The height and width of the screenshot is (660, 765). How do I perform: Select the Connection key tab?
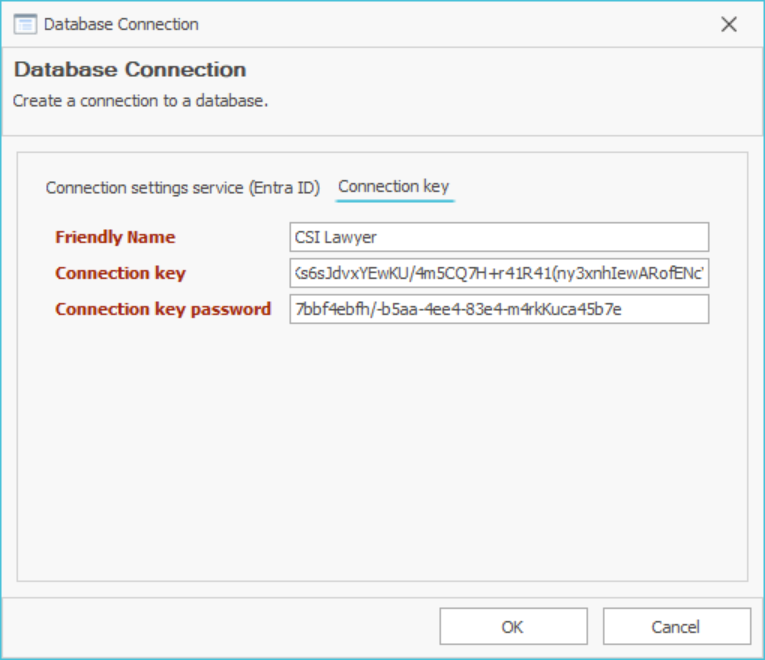[394, 186]
